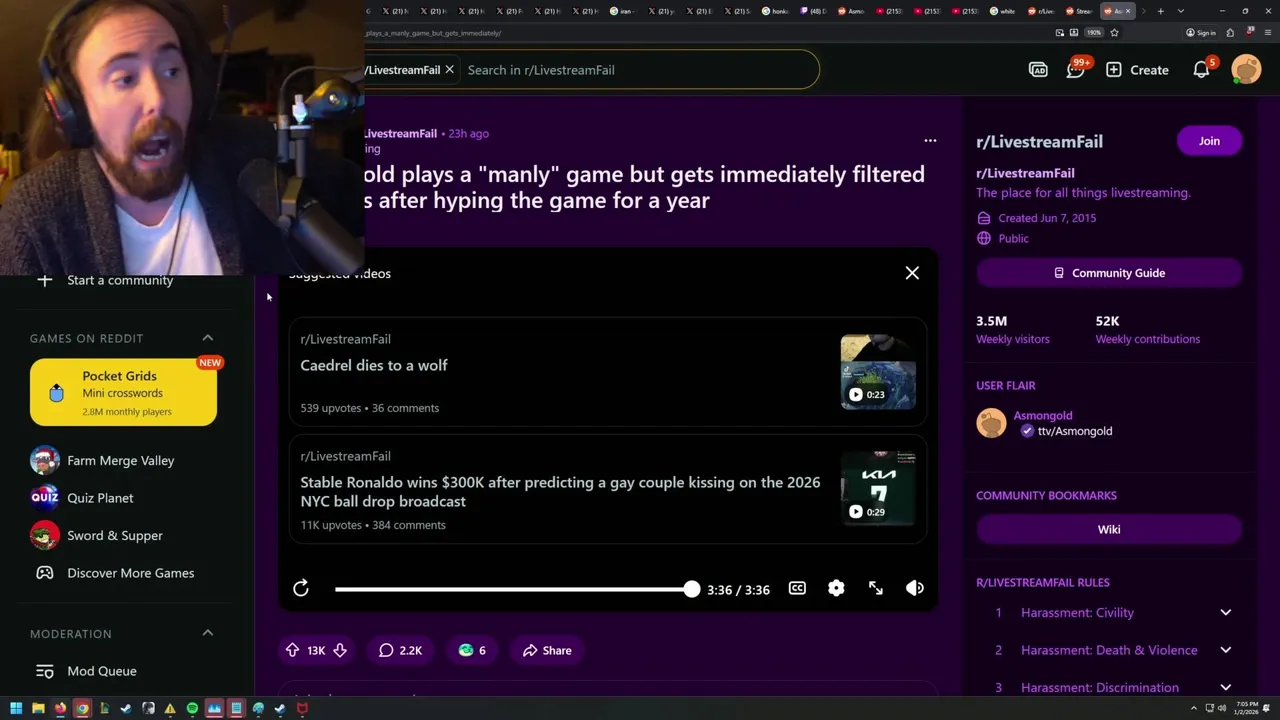Mute the video volume
This screenshot has width=1280, height=720.
point(915,588)
